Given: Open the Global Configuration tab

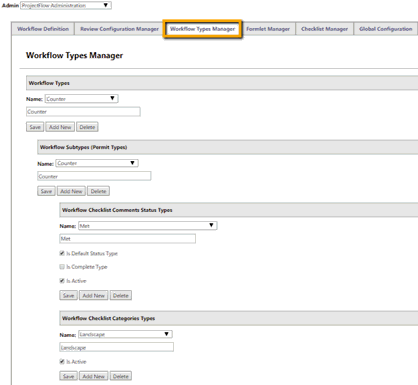Looking at the screenshot, I should (386, 29).
